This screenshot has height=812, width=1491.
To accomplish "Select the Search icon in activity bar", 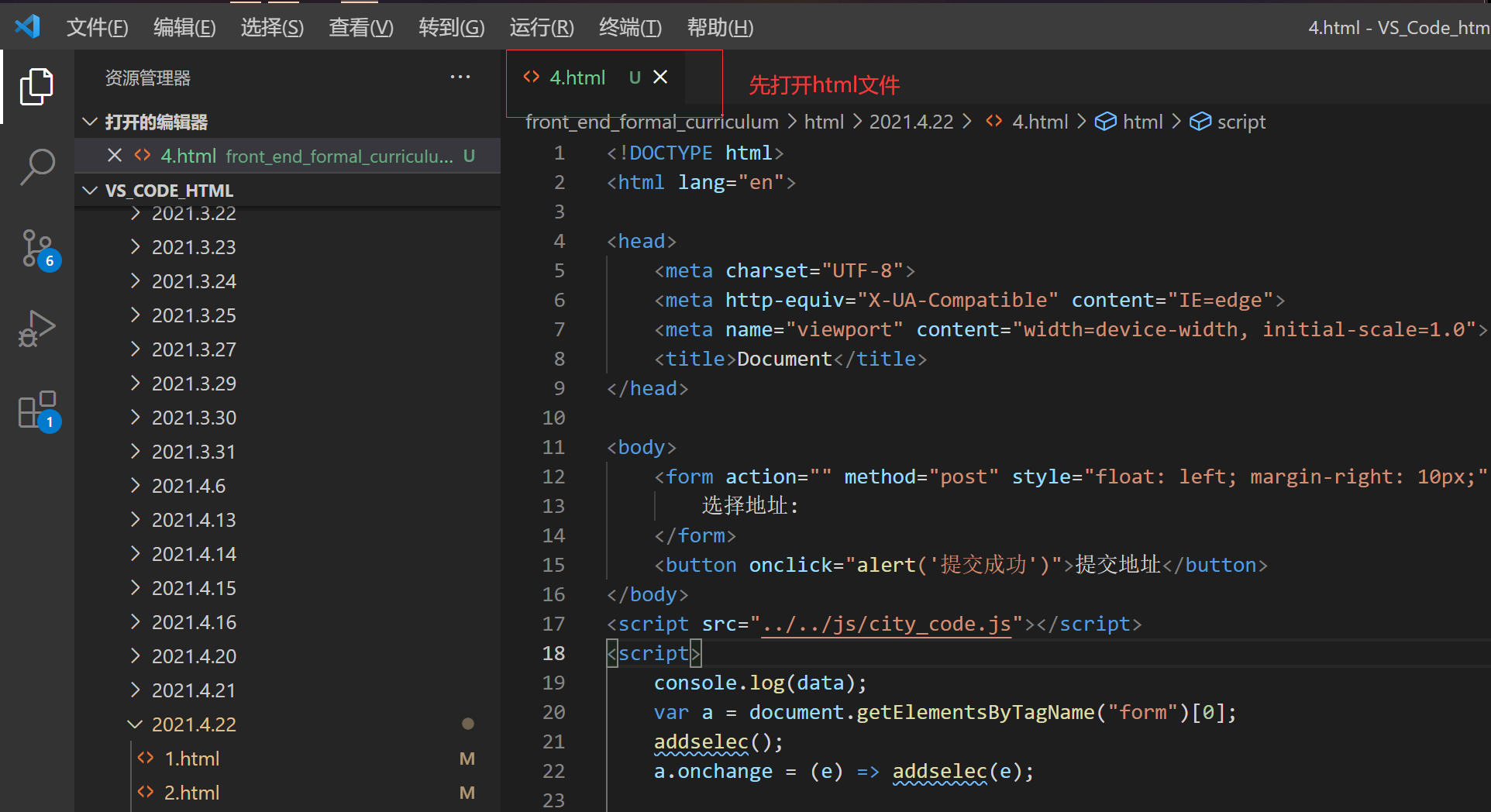I will tap(36, 166).
